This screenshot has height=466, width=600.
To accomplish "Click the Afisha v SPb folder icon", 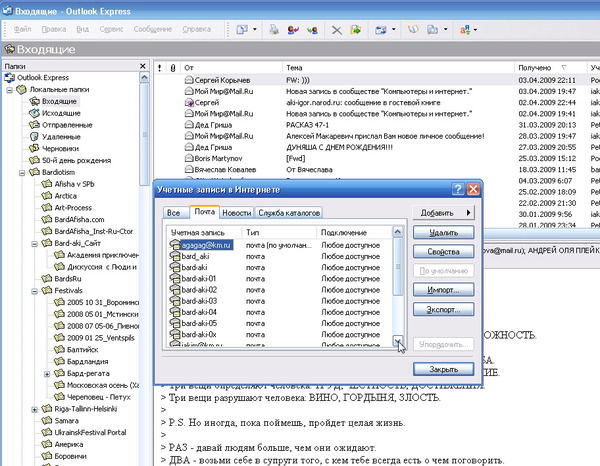I will pyautogui.click(x=47, y=184).
